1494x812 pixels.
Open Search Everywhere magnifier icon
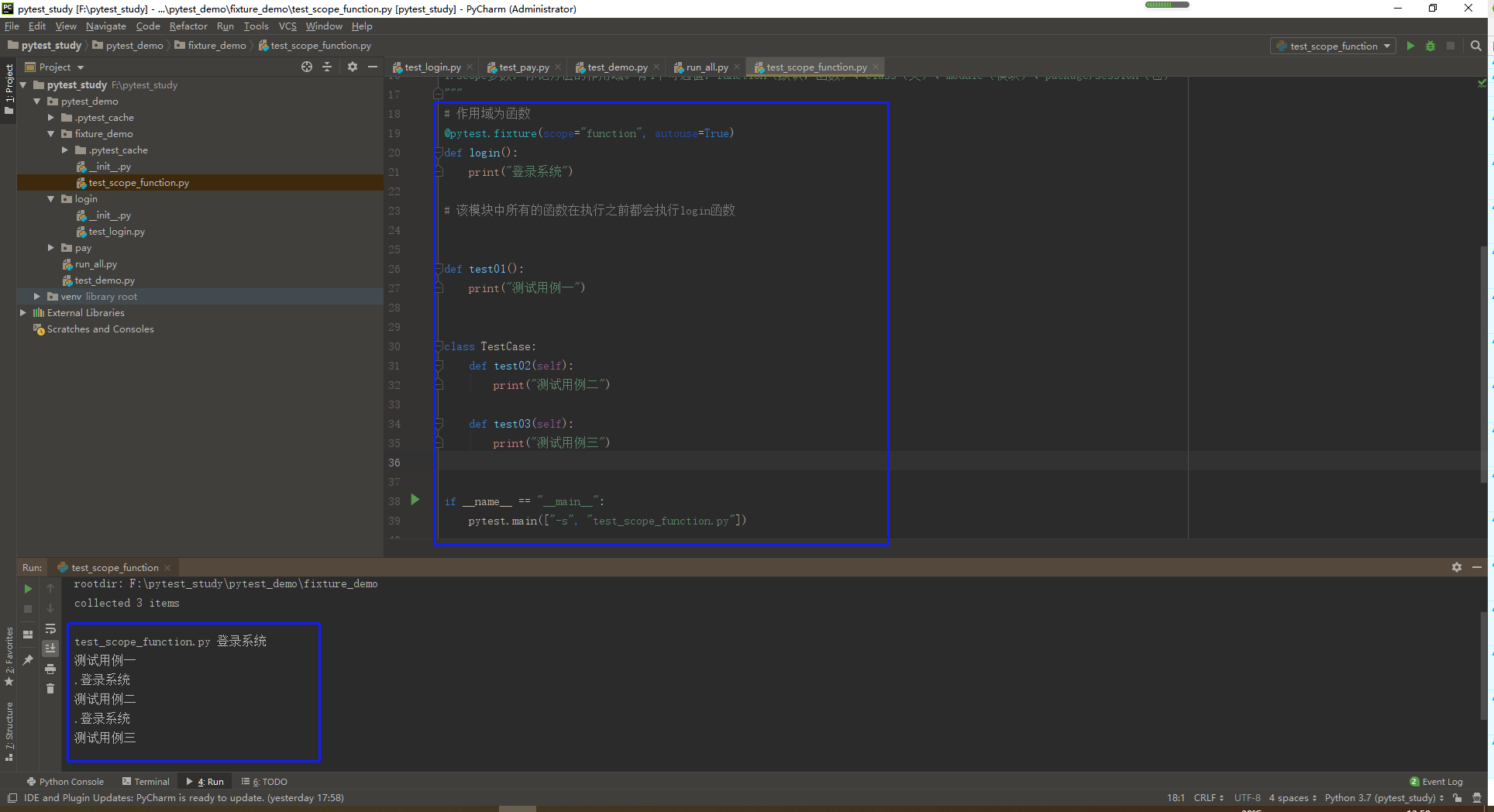point(1476,46)
